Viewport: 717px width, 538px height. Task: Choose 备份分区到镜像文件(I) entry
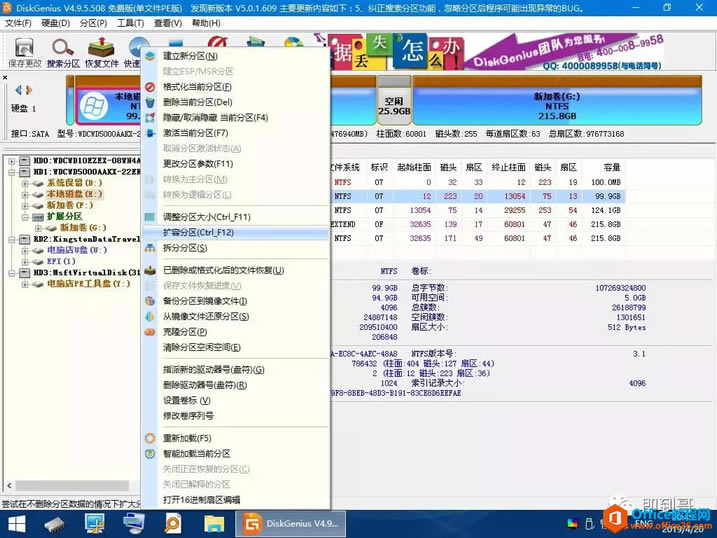point(205,301)
